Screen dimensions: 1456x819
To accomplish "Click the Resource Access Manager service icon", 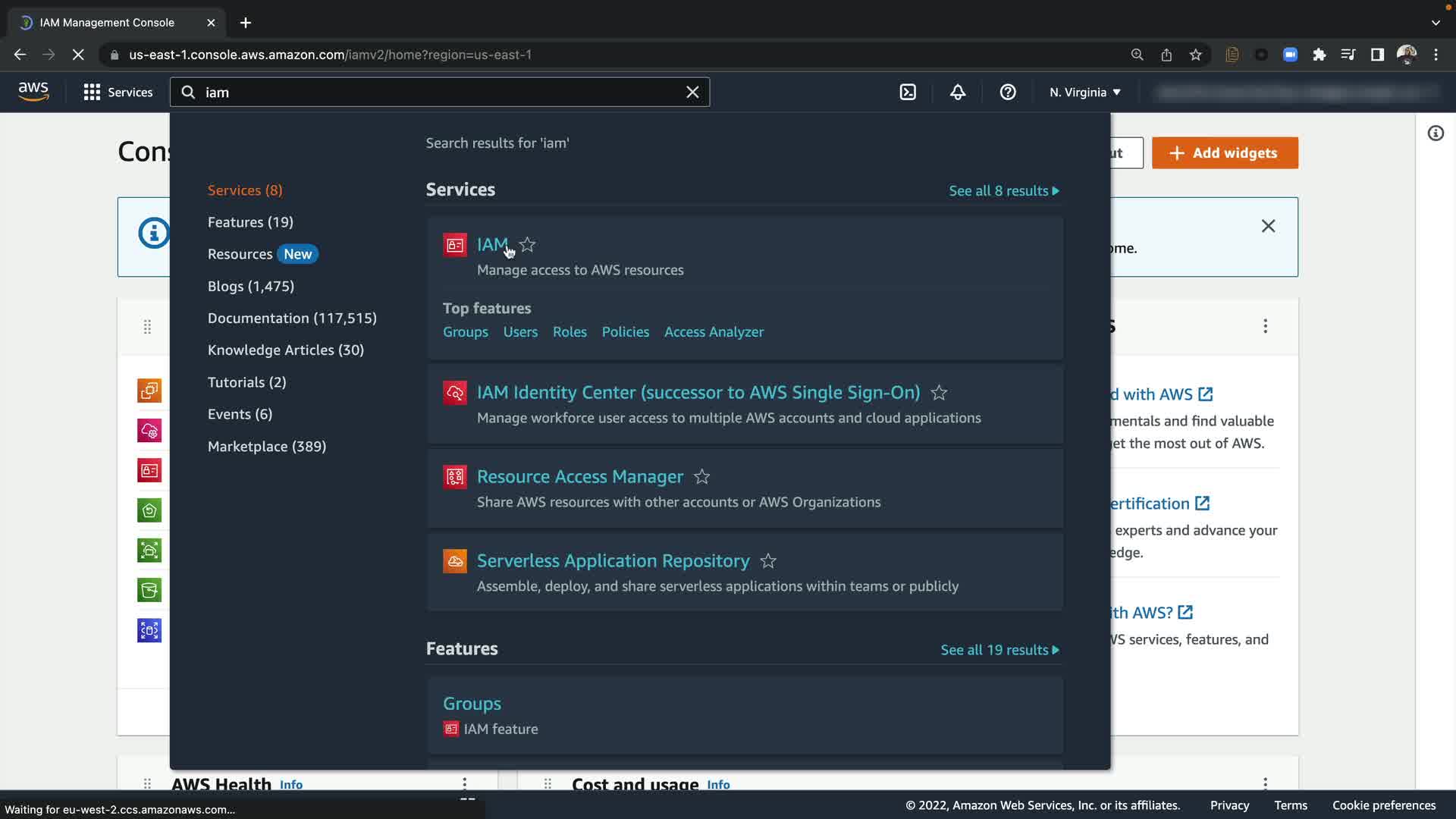I will pos(455,477).
